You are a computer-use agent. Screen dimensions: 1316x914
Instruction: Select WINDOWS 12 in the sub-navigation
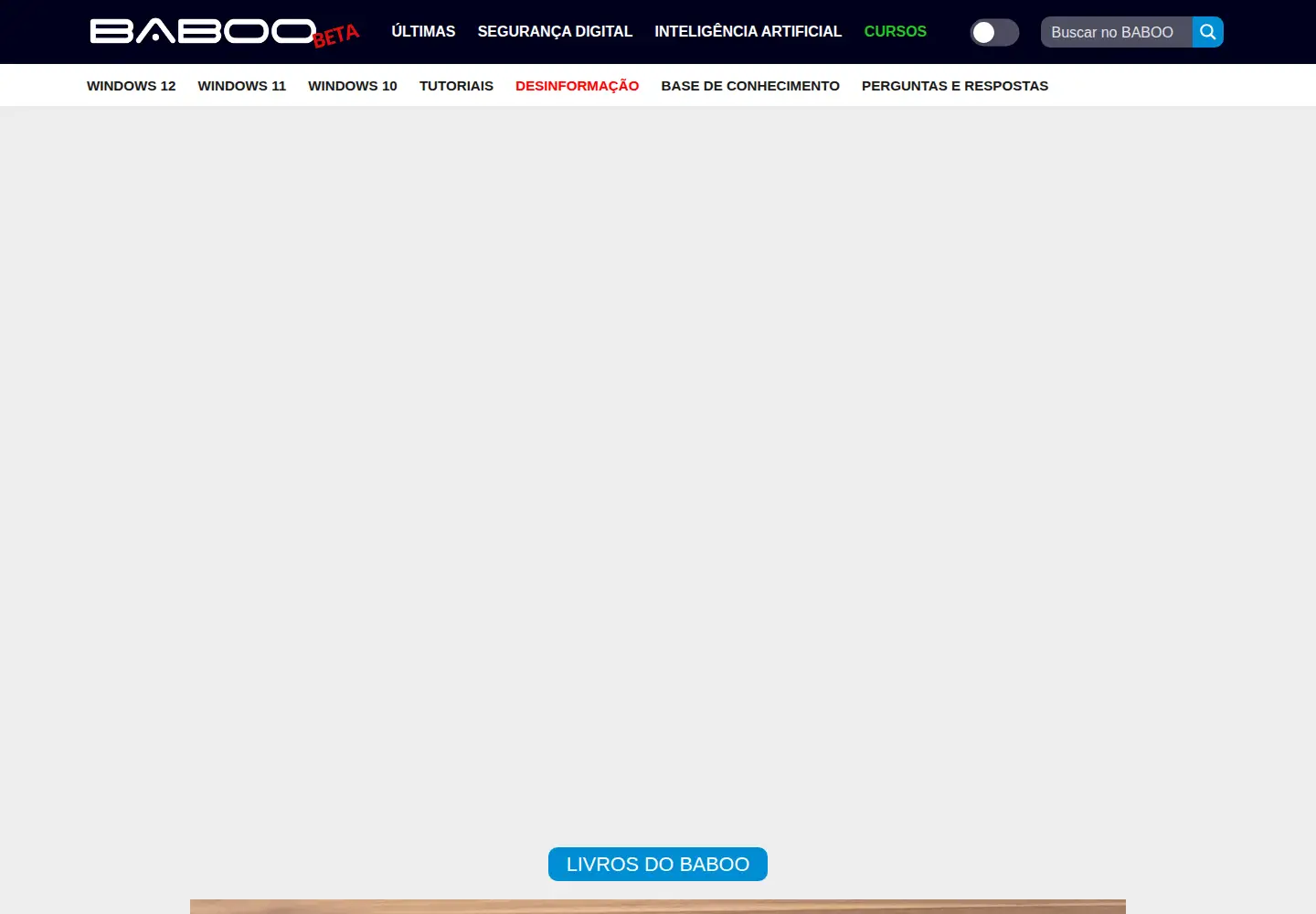pos(131,86)
